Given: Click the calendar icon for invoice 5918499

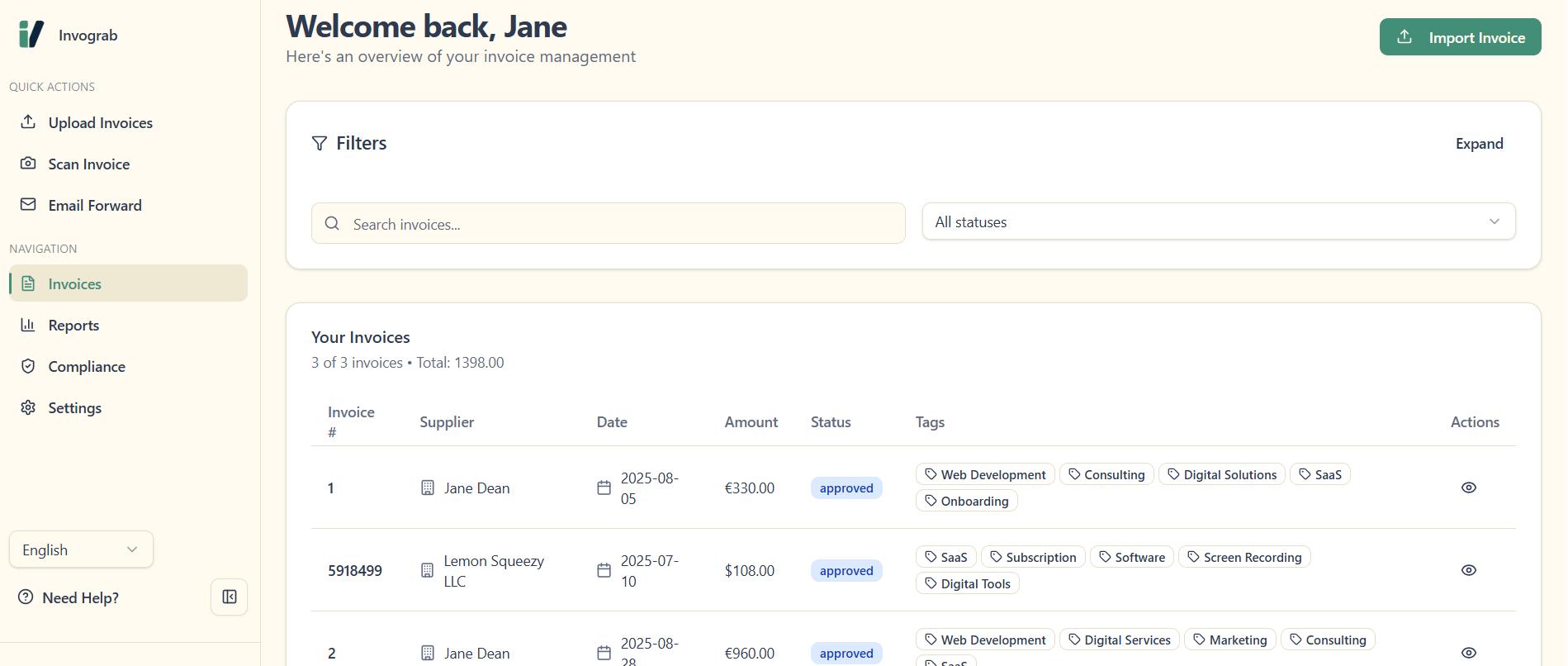Looking at the screenshot, I should (604, 571).
